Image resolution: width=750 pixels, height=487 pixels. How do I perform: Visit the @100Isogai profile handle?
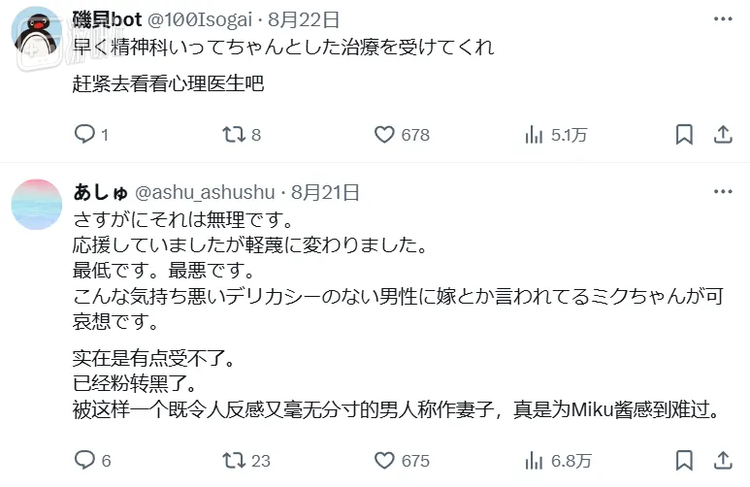coord(200,20)
